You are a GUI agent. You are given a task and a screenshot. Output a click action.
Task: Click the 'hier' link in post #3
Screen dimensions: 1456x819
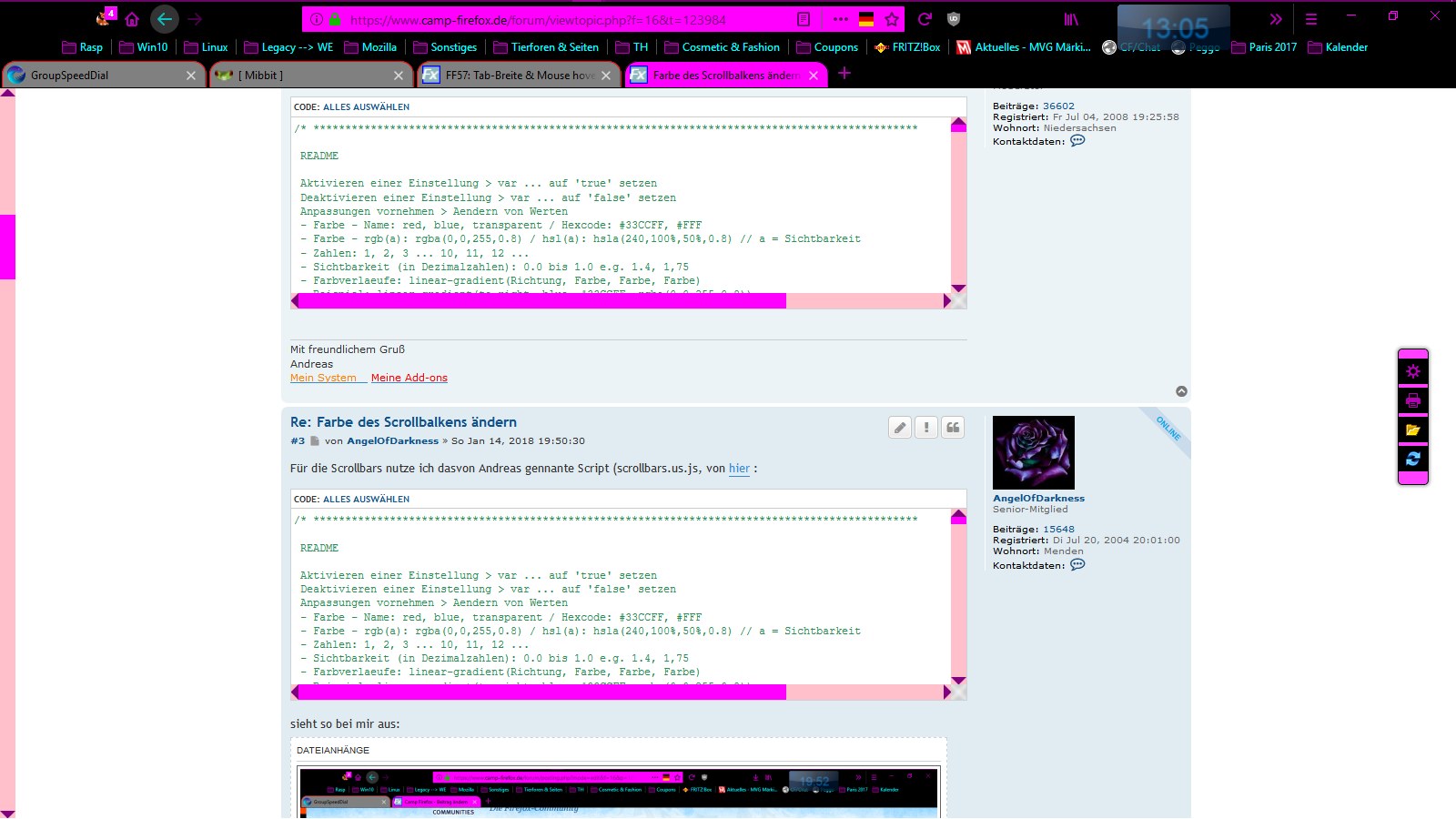(739, 469)
